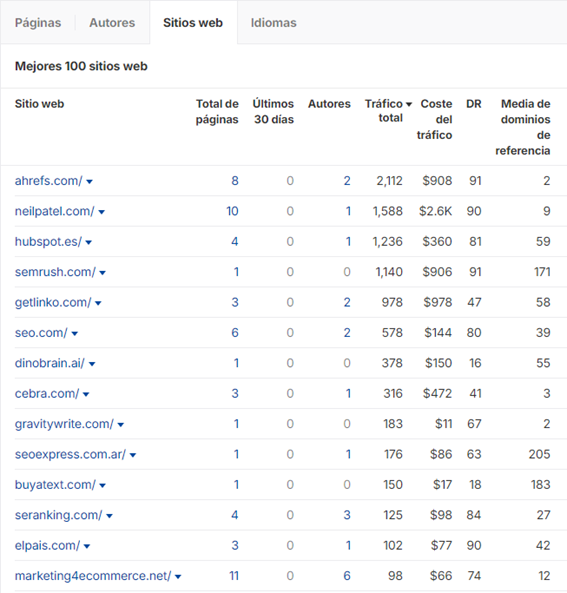Open the cebra.com/ site link
The width and height of the screenshot is (567, 593).
click(x=47, y=393)
